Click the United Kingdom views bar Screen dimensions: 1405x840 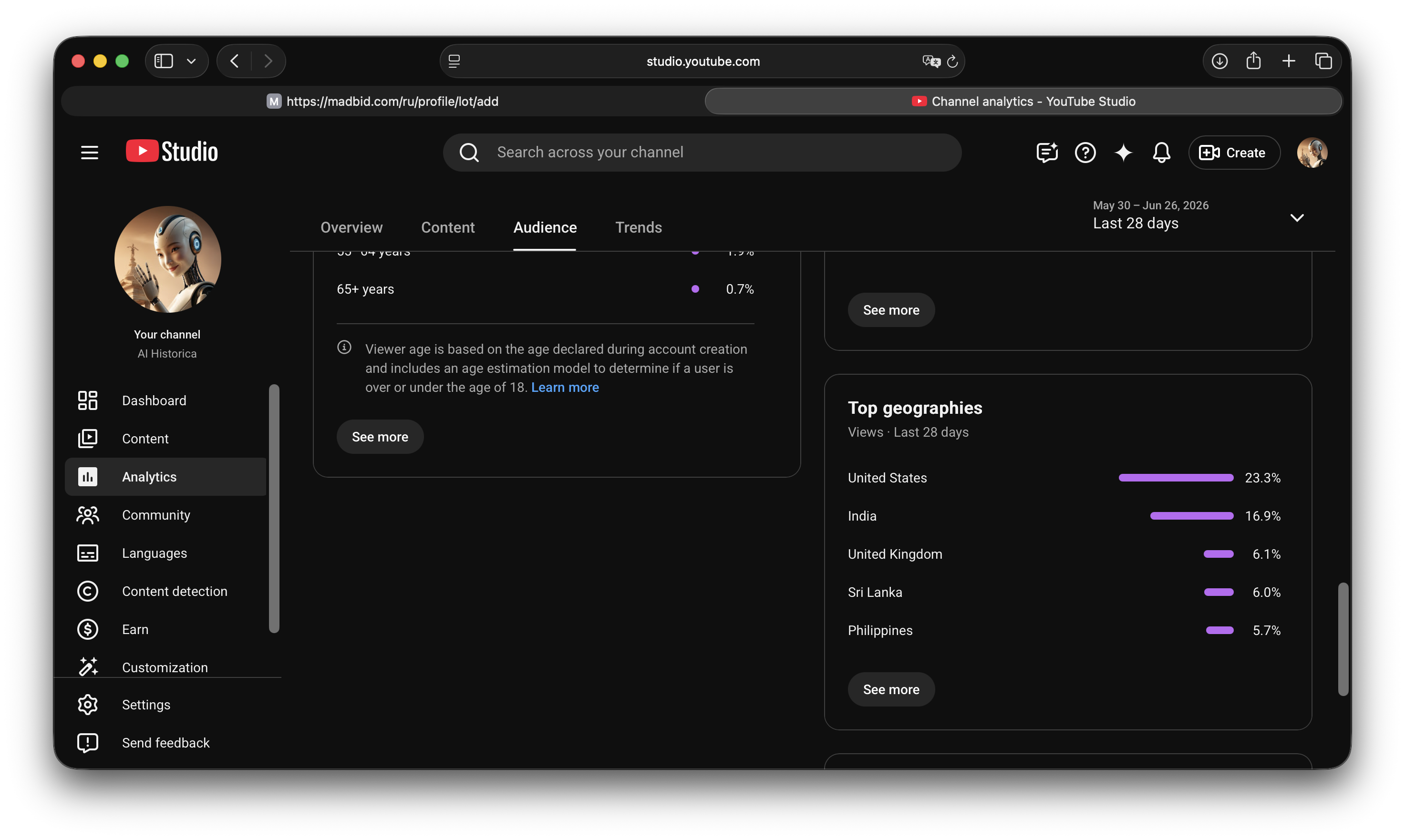1218,553
